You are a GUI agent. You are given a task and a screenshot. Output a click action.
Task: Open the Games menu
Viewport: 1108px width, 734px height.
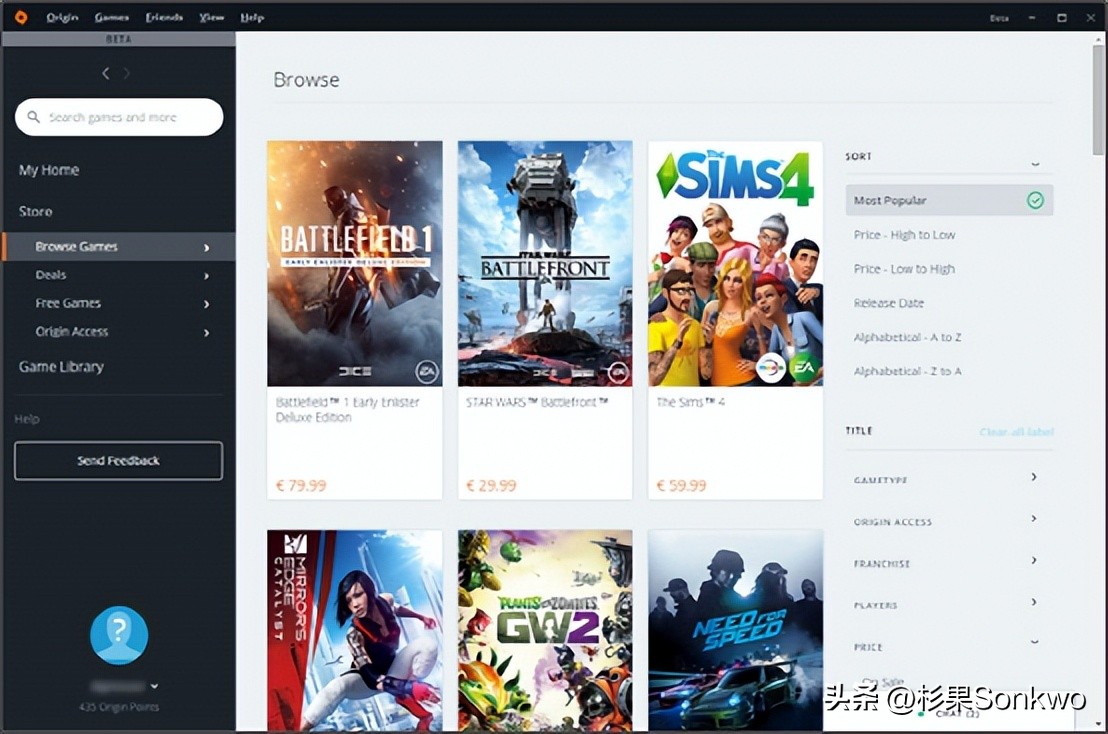[x=112, y=17]
